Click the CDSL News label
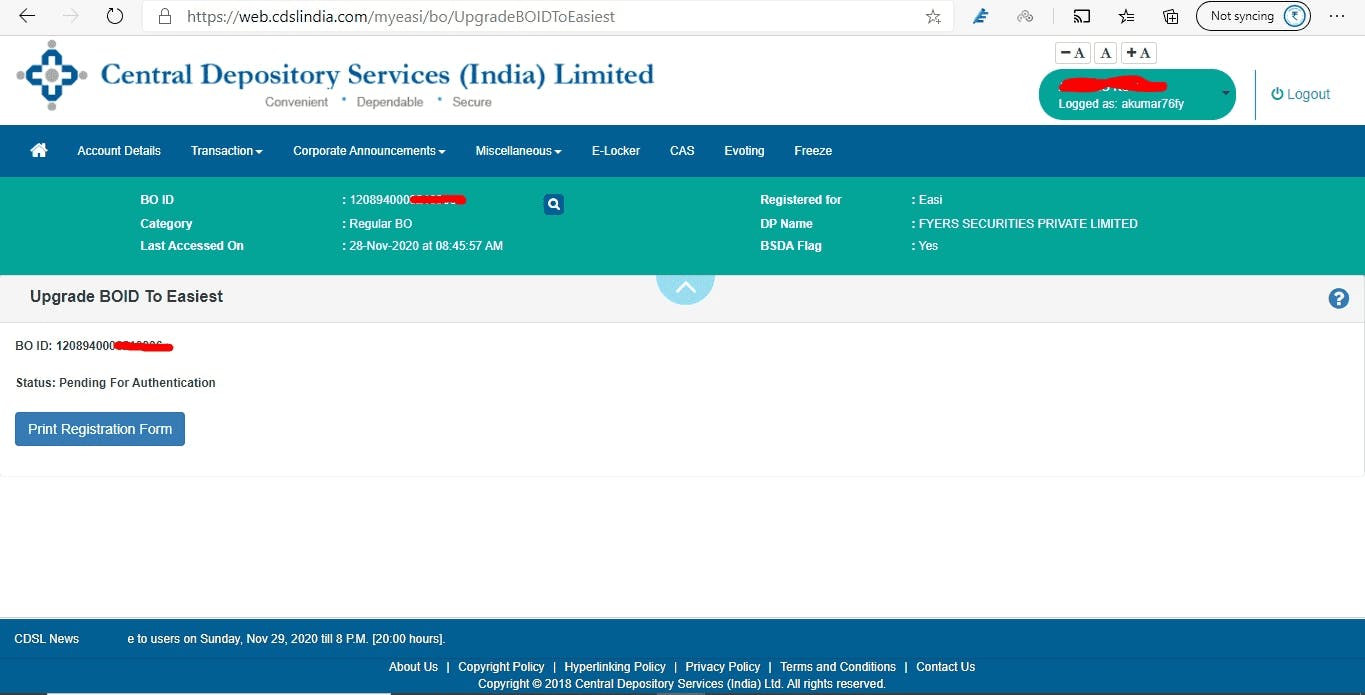Image resolution: width=1365 pixels, height=695 pixels. (47, 639)
